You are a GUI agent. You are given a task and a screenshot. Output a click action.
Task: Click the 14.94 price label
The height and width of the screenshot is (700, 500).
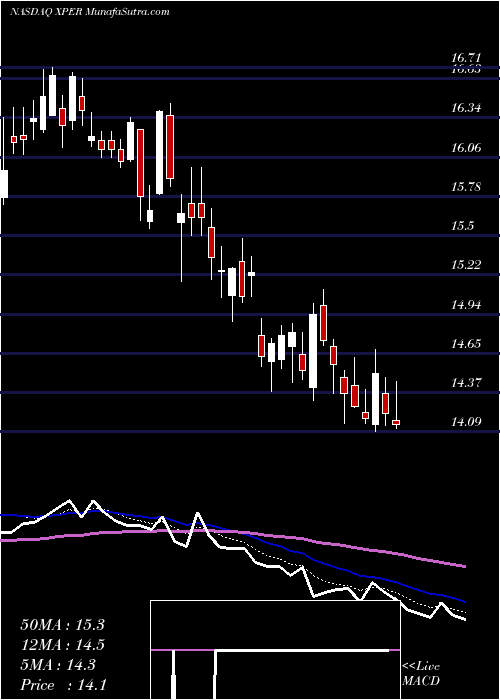point(466,305)
